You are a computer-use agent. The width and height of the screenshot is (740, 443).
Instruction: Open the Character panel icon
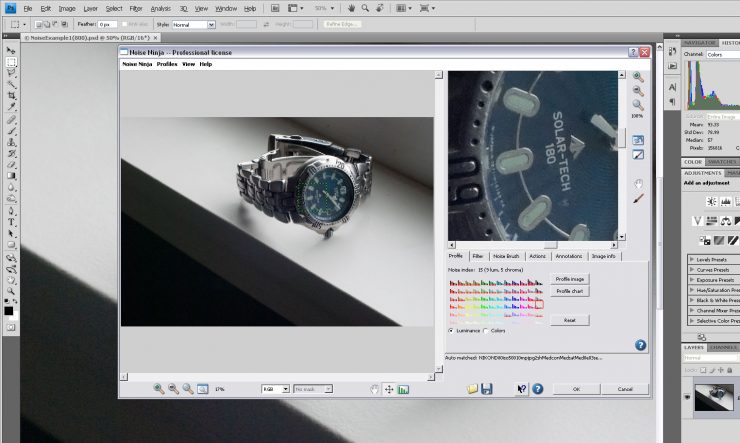coord(673,87)
